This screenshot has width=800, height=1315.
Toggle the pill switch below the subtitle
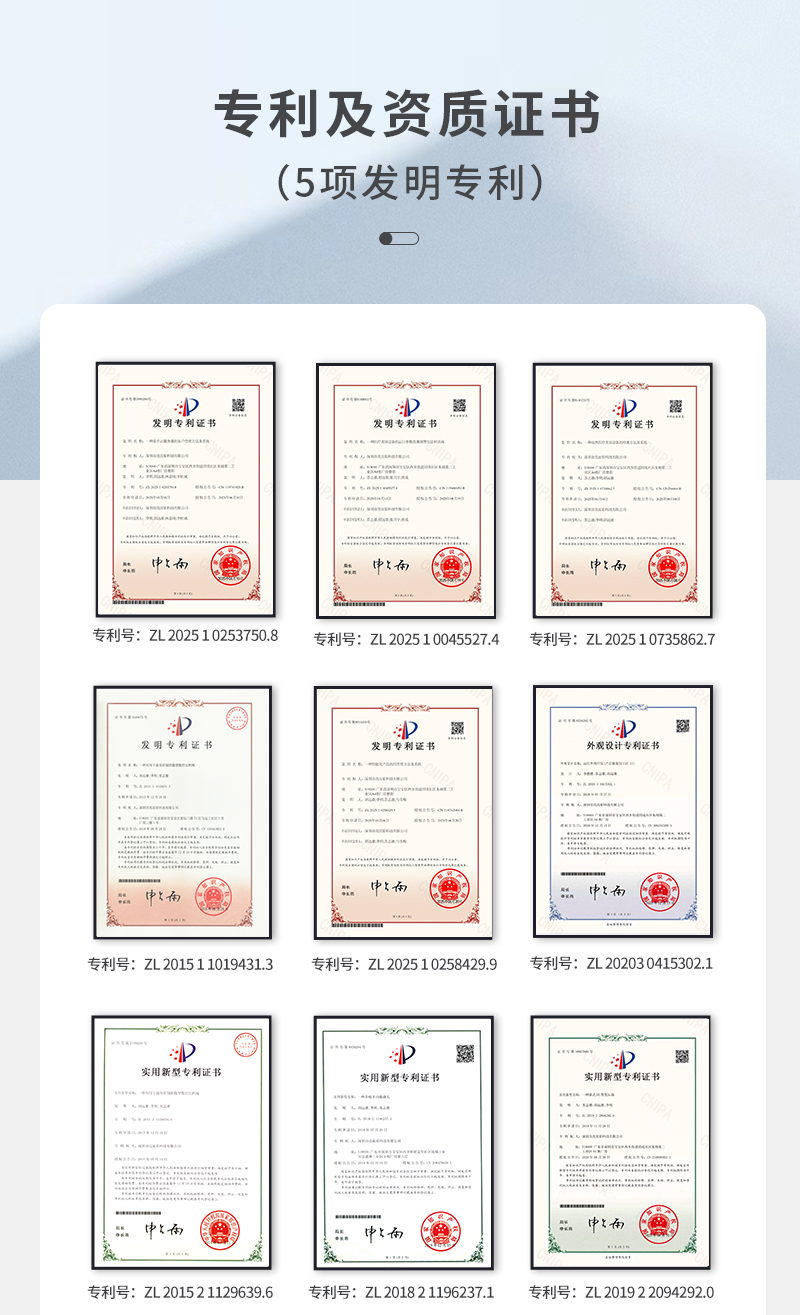399,238
